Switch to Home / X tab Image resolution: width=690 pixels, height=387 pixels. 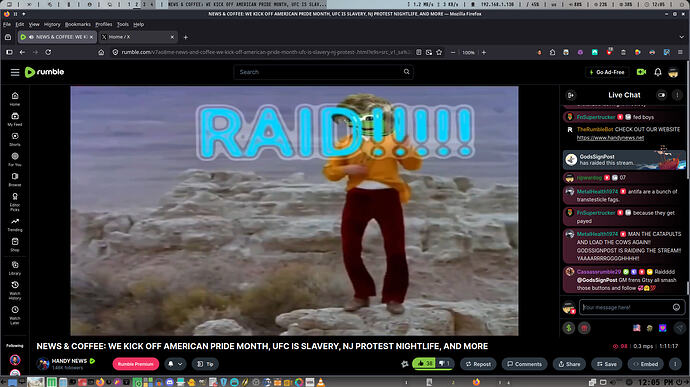coord(138,37)
